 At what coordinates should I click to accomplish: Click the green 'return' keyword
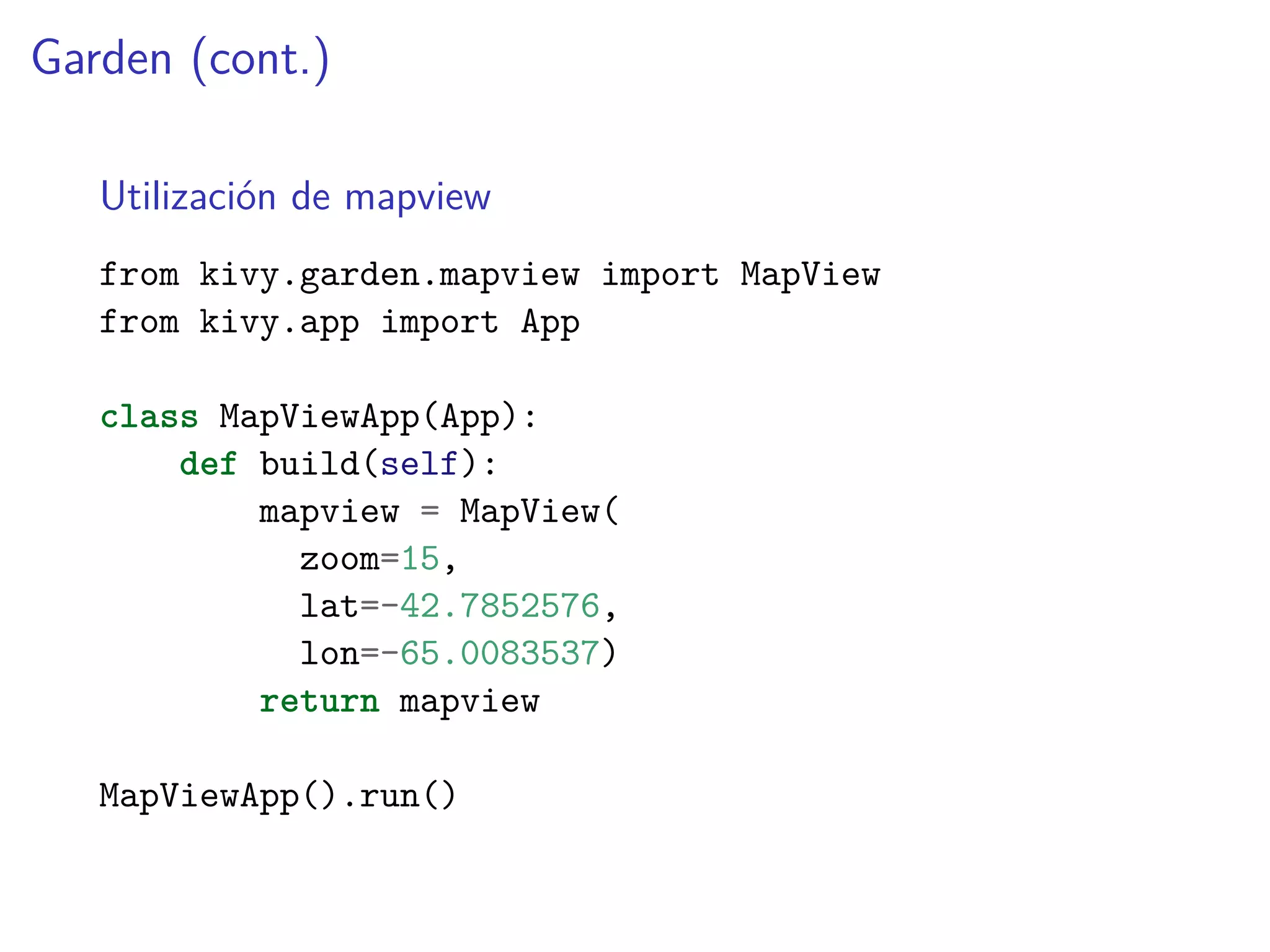[x=319, y=702]
